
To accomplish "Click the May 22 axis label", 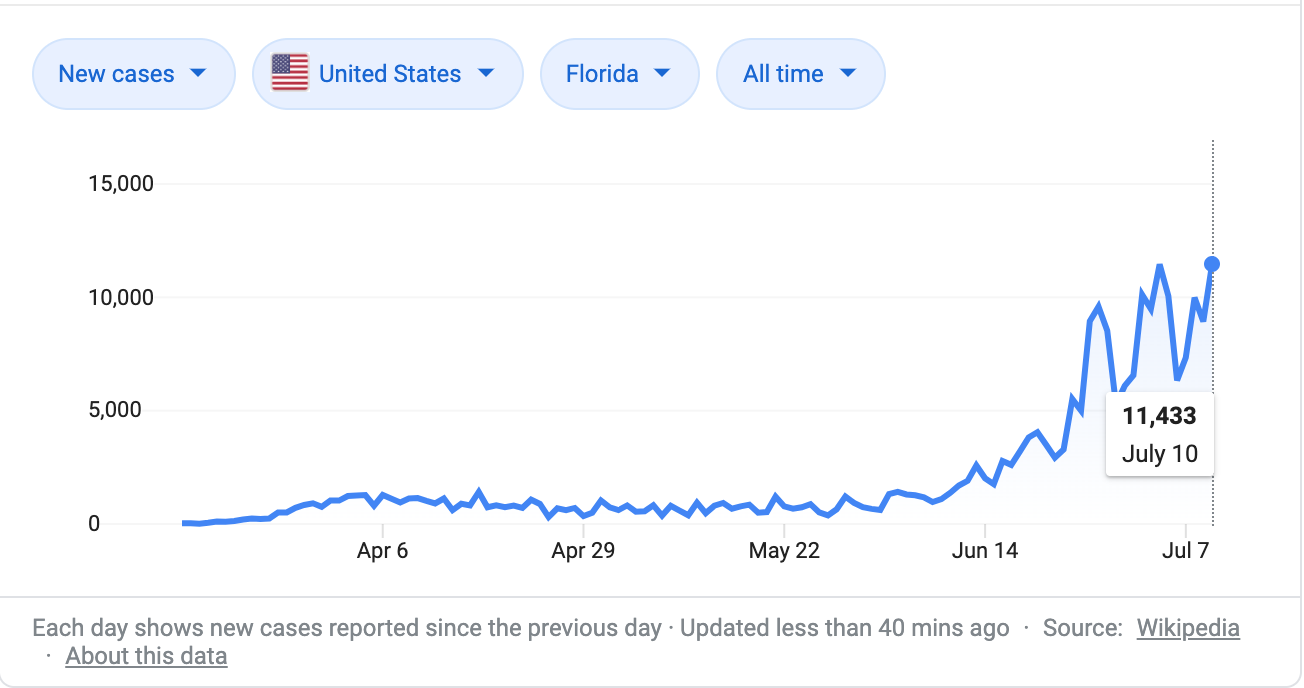I will (x=784, y=551).
